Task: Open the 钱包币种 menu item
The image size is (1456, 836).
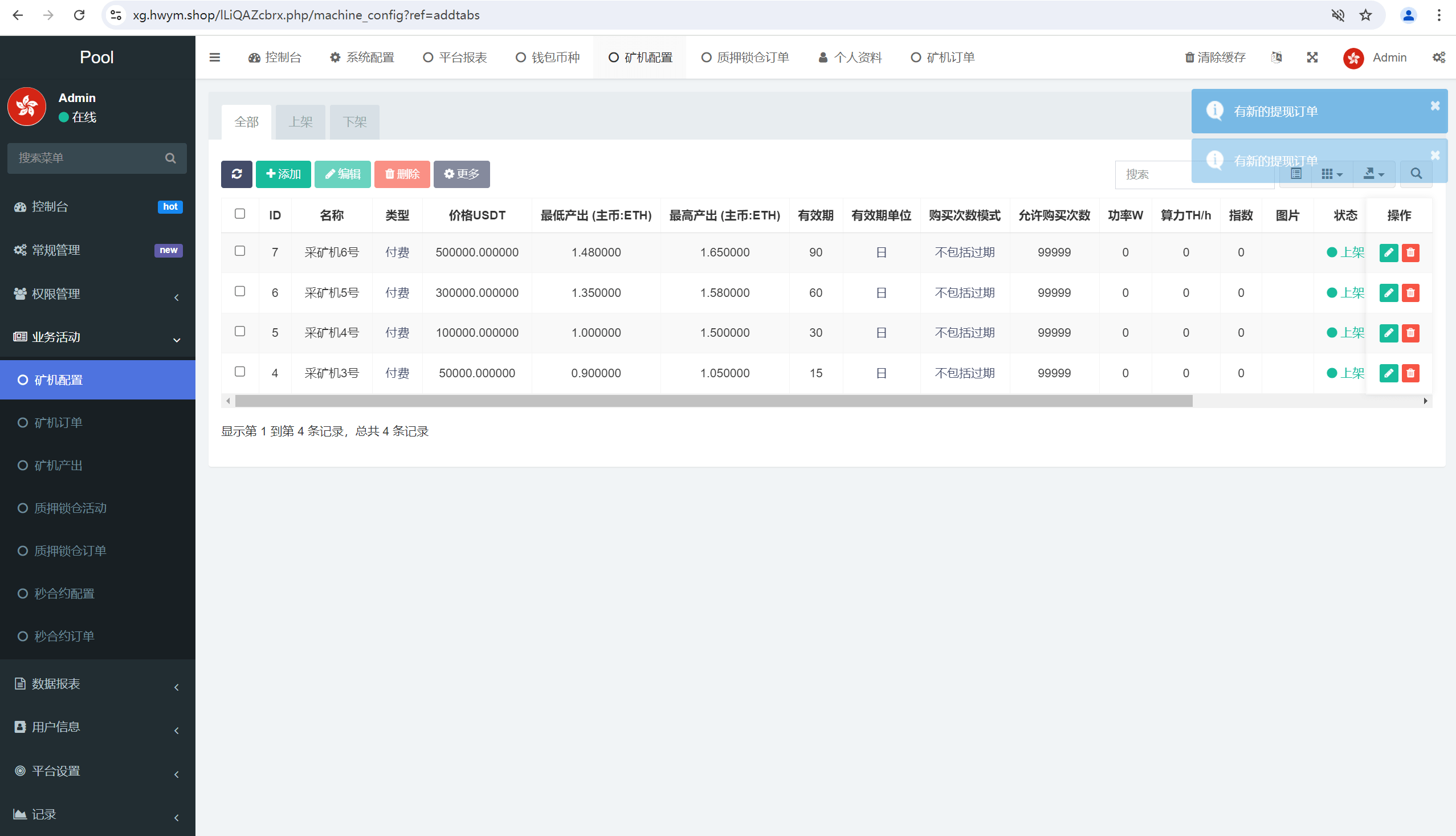Action: pyautogui.click(x=546, y=58)
